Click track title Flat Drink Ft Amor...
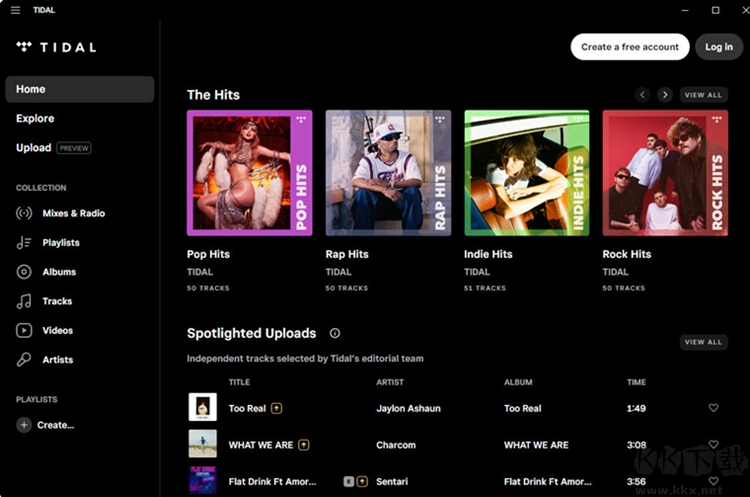 [x=272, y=482]
